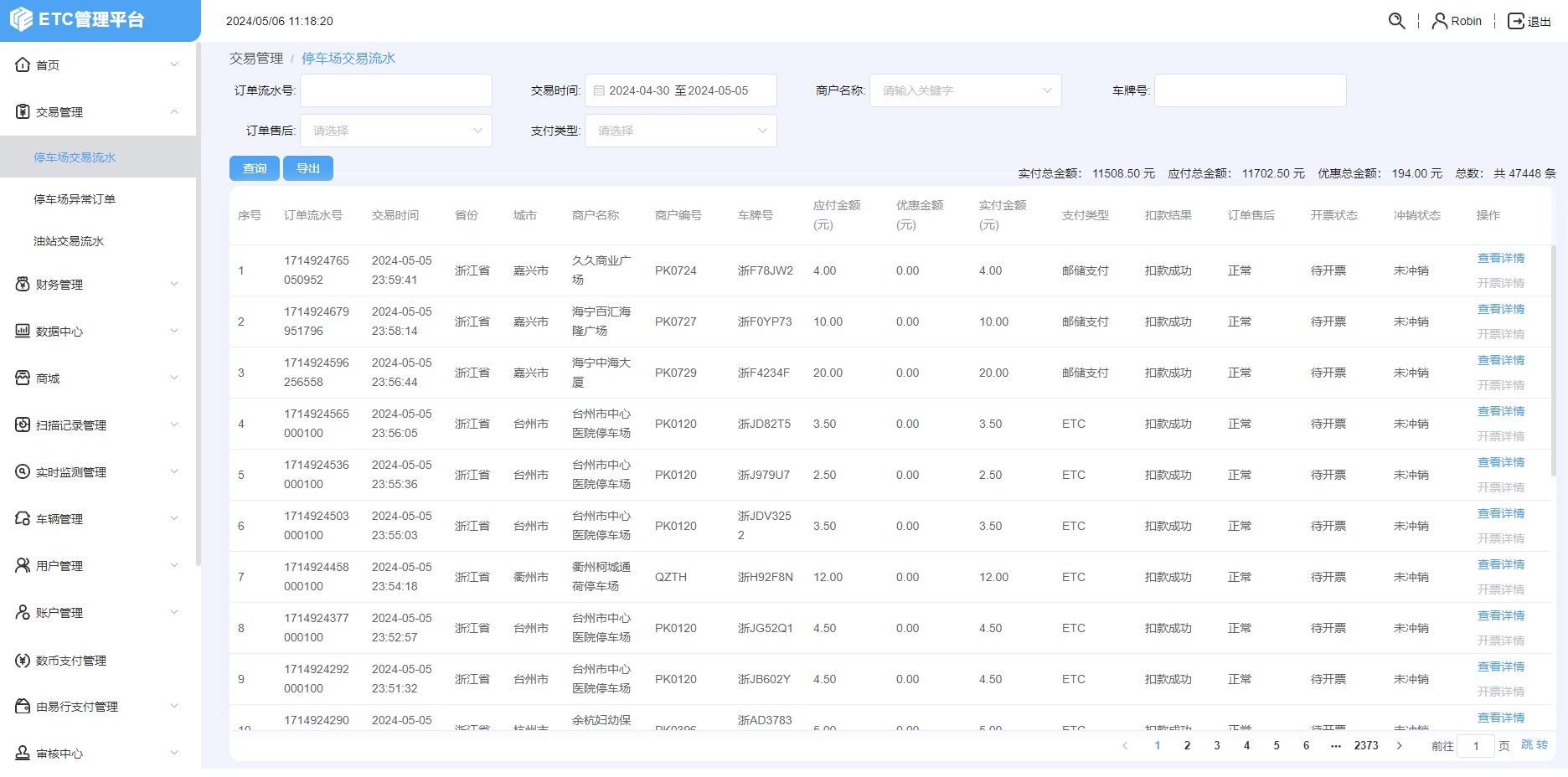The height and width of the screenshot is (777, 1568).
Task: Click the 首页 home icon in sidebar
Action: tap(23, 64)
